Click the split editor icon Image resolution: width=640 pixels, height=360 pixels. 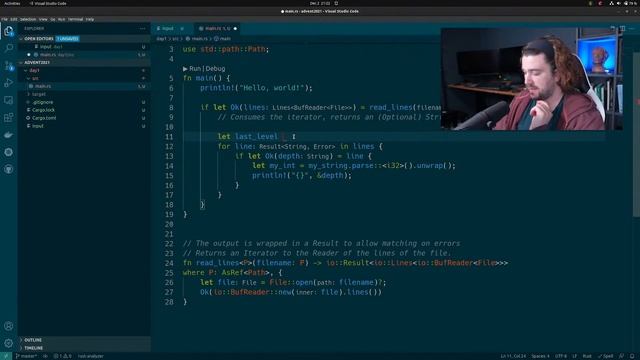coord(622,29)
